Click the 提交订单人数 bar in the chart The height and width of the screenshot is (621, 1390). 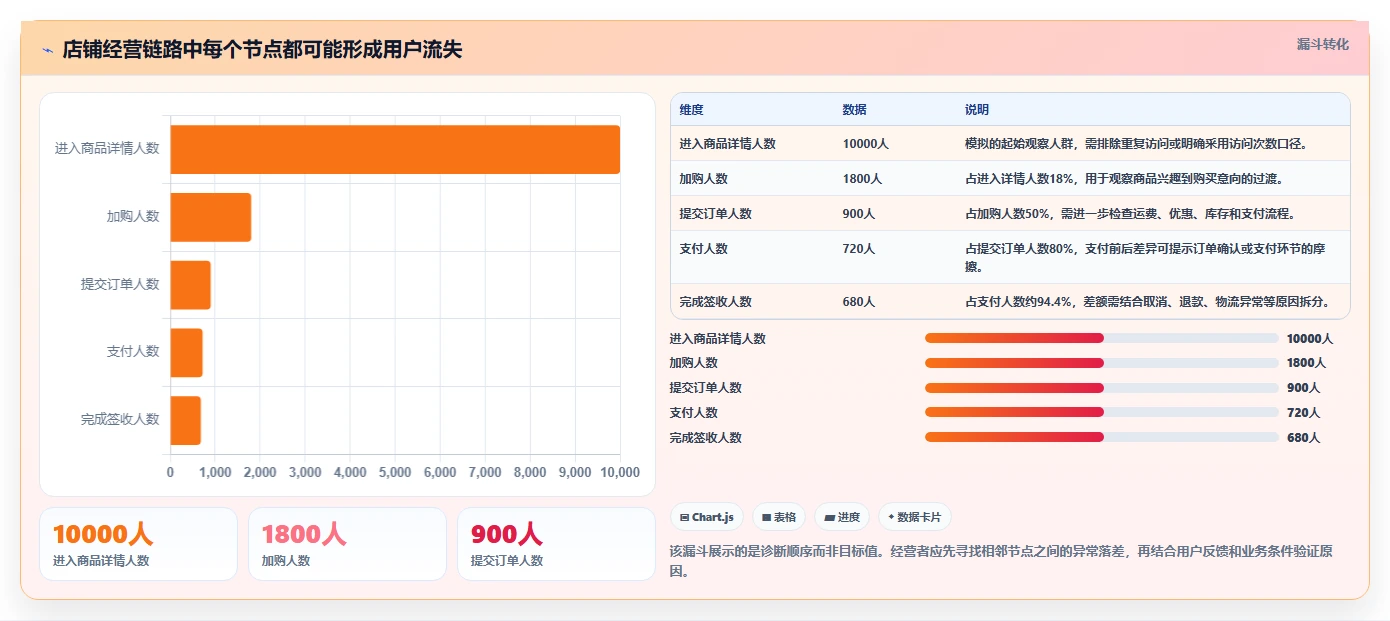[x=191, y=285]
